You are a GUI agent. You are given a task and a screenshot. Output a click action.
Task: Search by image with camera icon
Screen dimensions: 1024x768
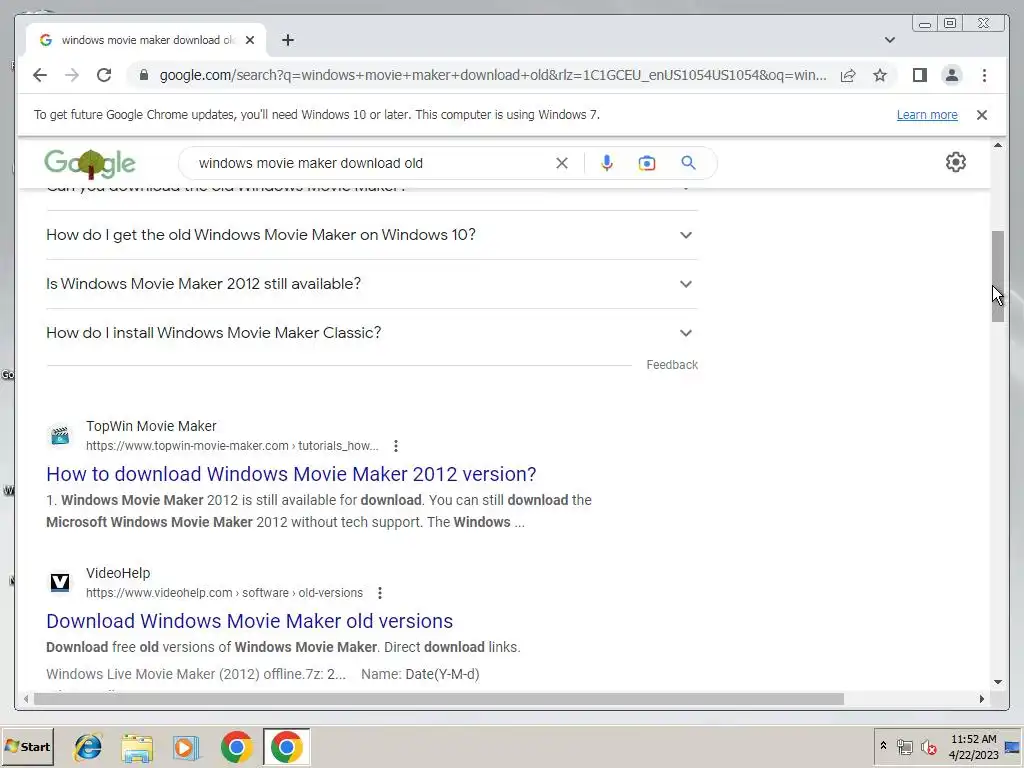(x=647, y=163)
